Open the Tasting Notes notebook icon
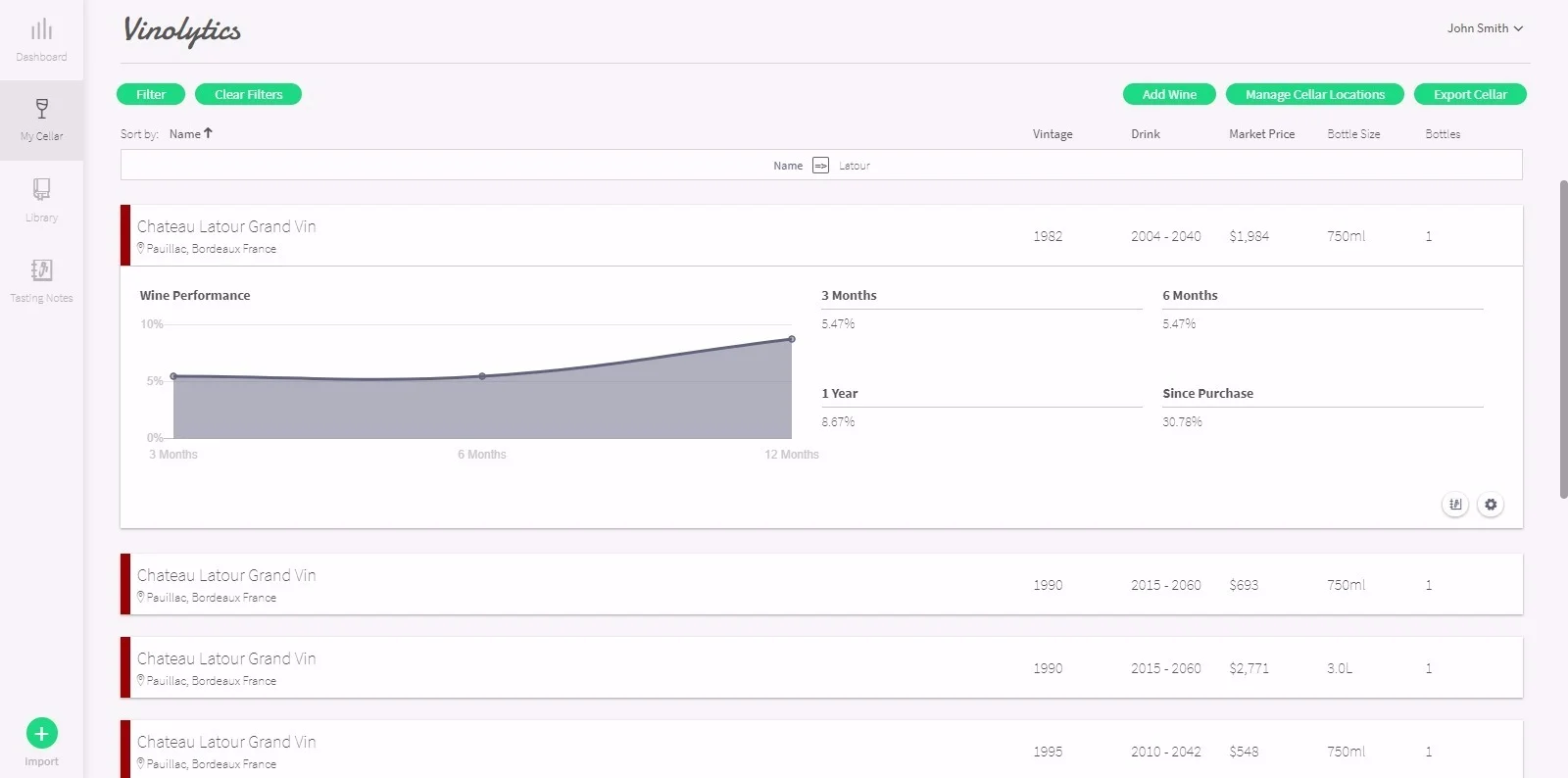 pos(41,269)
